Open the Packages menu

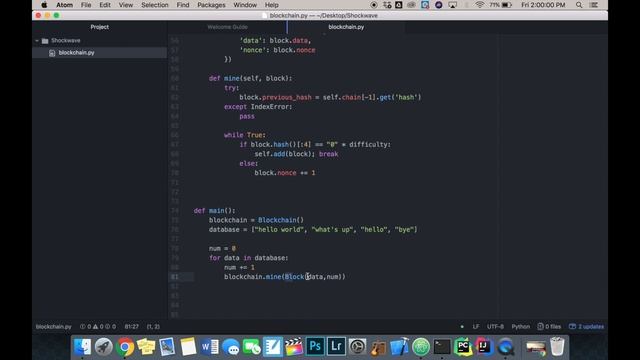211,5
